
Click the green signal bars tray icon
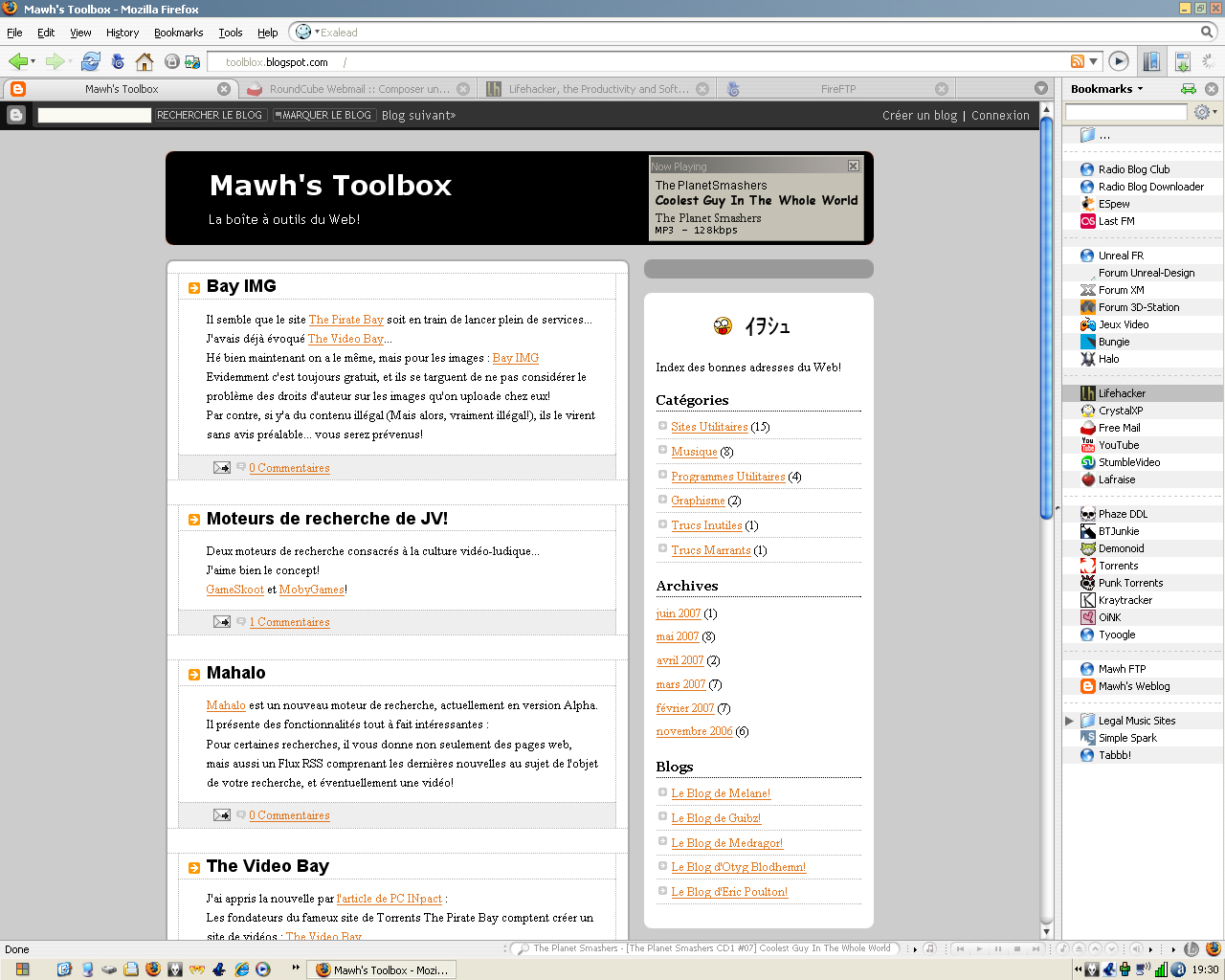tap(1161, 969)
